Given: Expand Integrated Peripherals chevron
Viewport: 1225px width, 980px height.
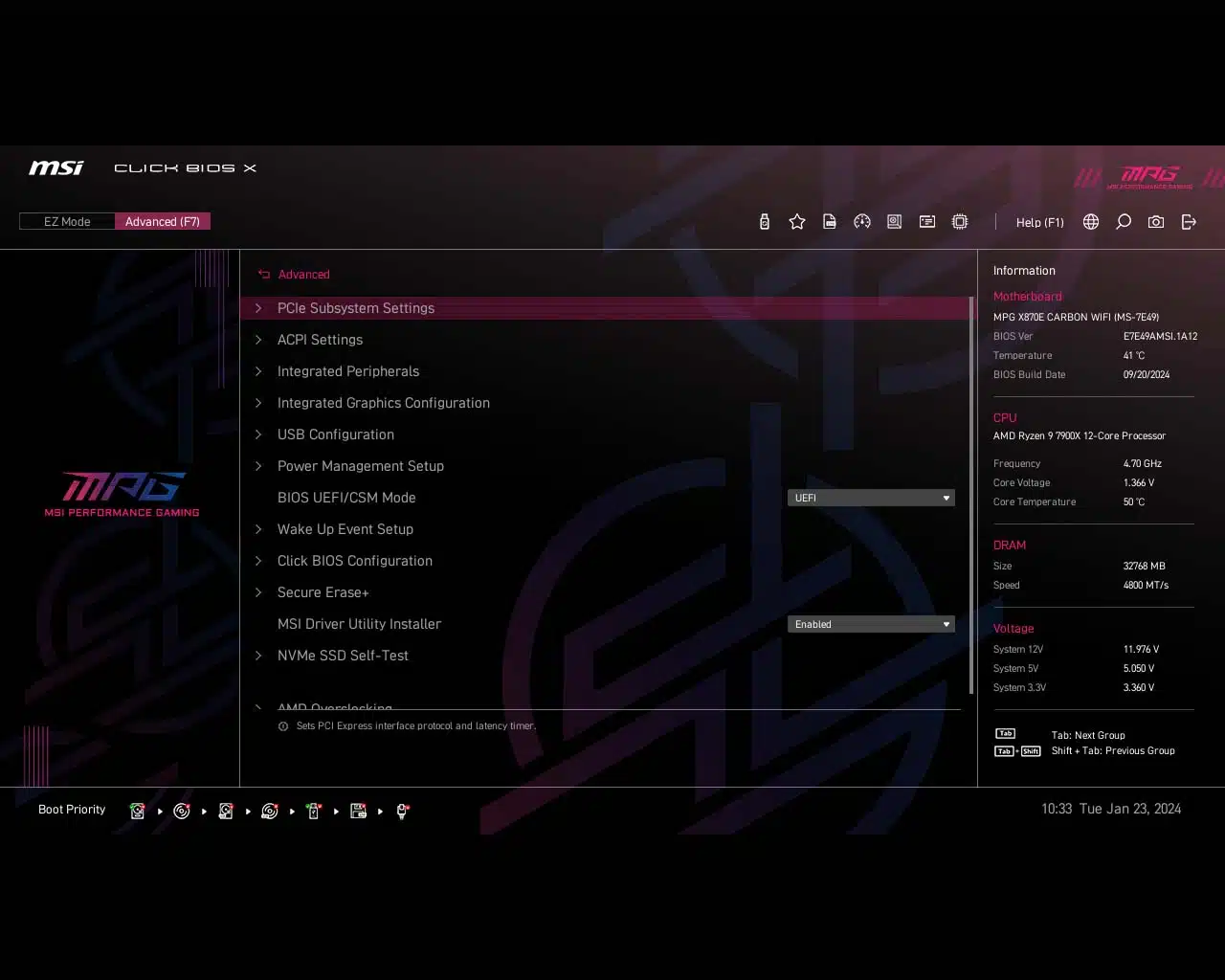Looking at the screenshot, I should (x=258, y=371).
